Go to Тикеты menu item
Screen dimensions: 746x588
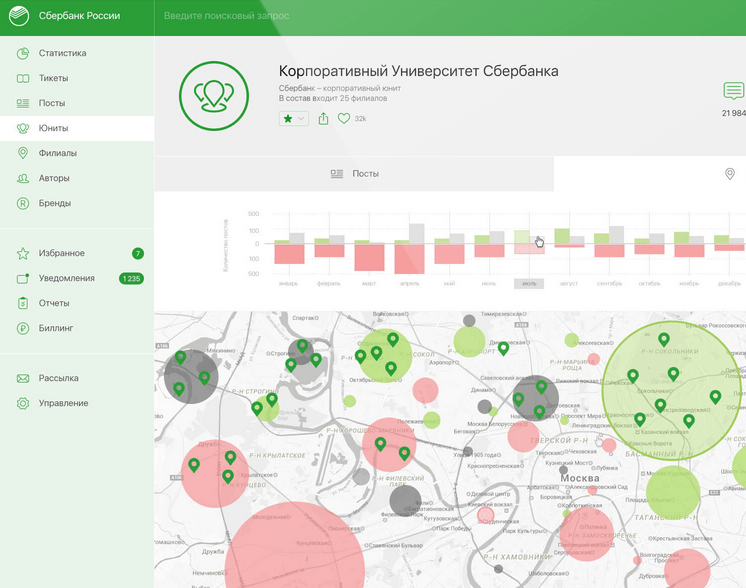(77, 78)
